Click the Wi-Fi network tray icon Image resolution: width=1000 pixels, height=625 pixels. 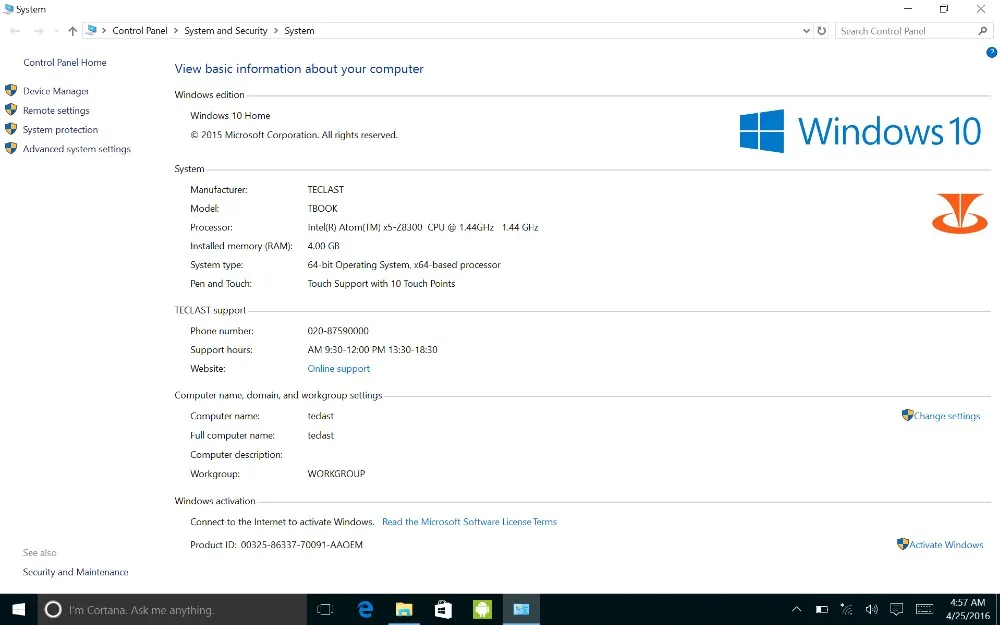pyautogui.click(x=846, y=610)
